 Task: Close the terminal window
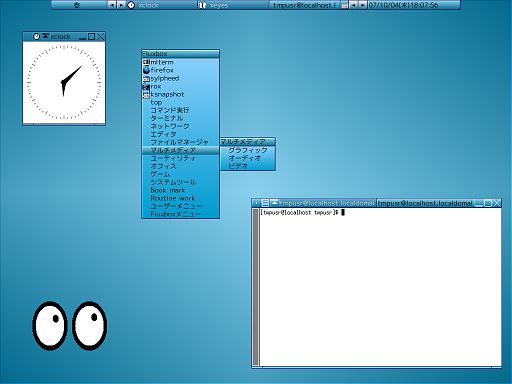click(496, 203)
